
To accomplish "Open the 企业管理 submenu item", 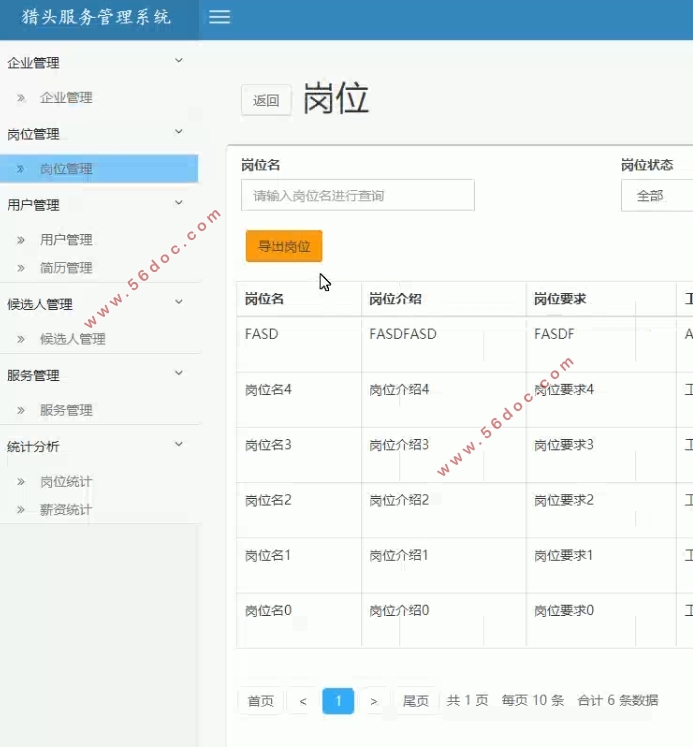I will [x=66, y=98].
